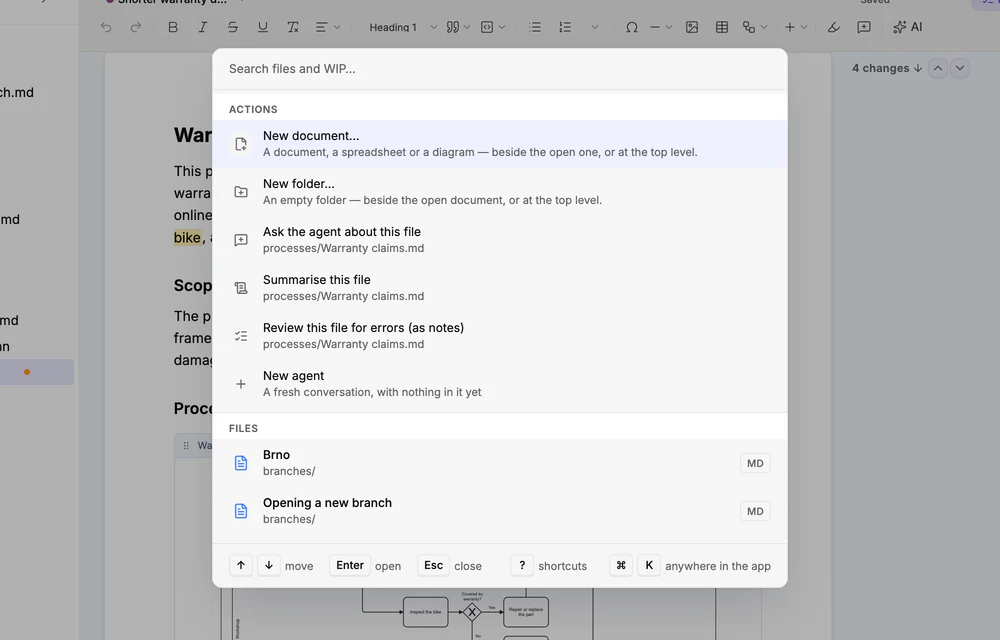Select Review this file for errors
1000x640 pixels.
click(x=499, y=336)
